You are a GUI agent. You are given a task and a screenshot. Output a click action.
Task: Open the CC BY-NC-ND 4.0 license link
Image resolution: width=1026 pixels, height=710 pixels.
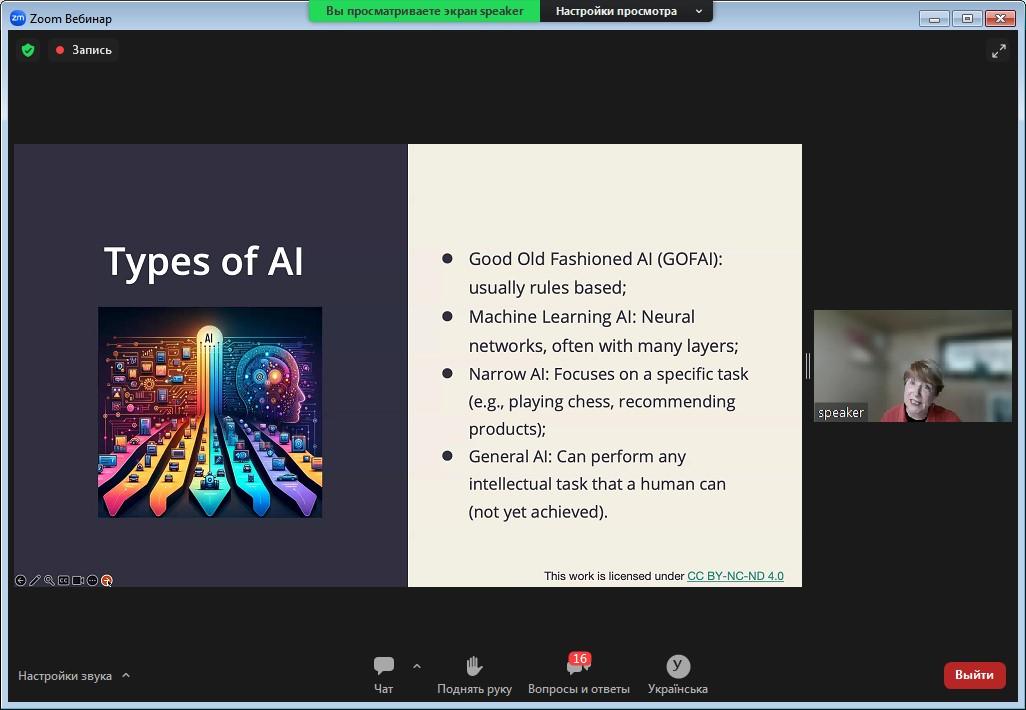[x=735, y=576]
